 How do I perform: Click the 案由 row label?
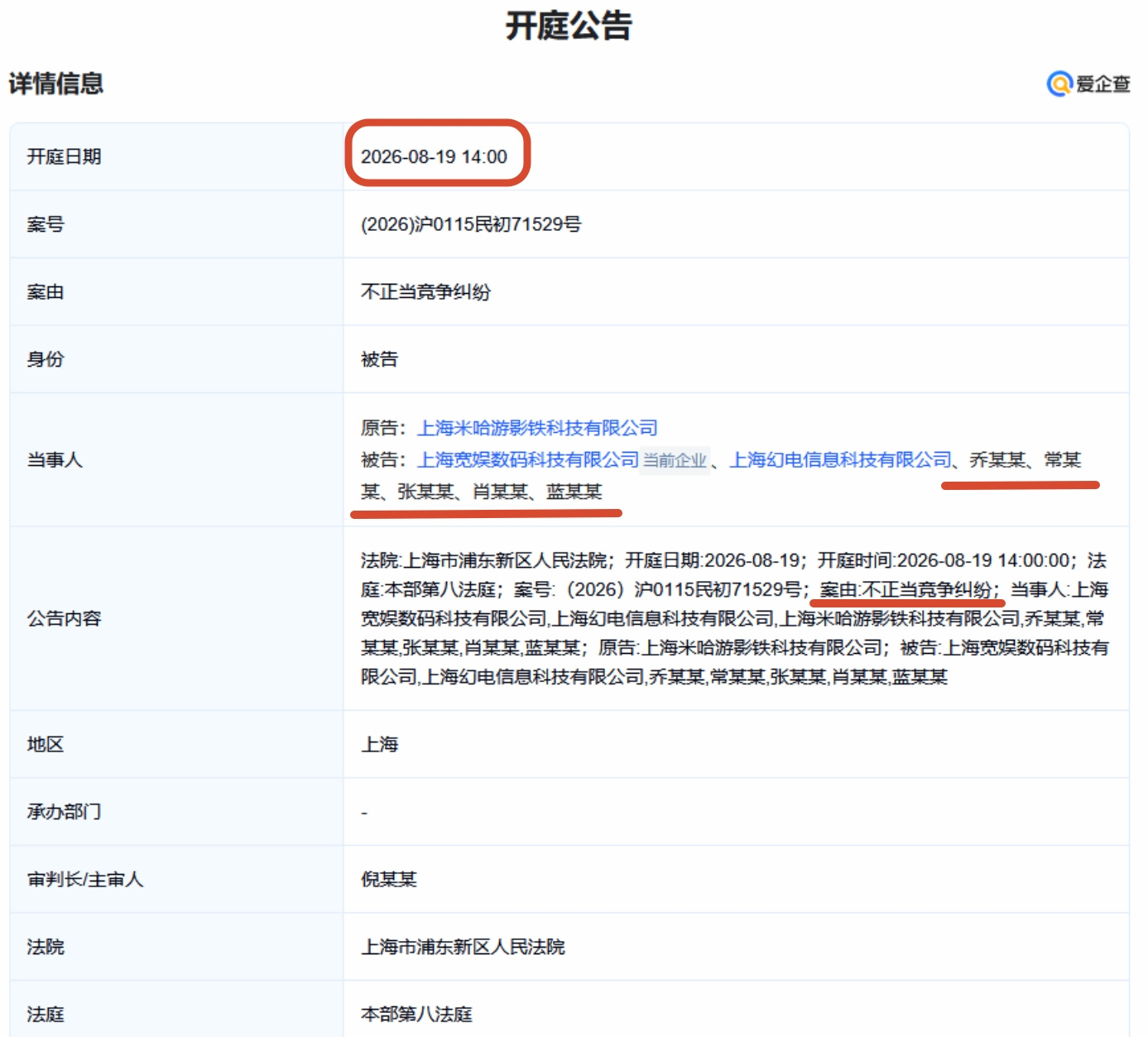click(46, 292)
